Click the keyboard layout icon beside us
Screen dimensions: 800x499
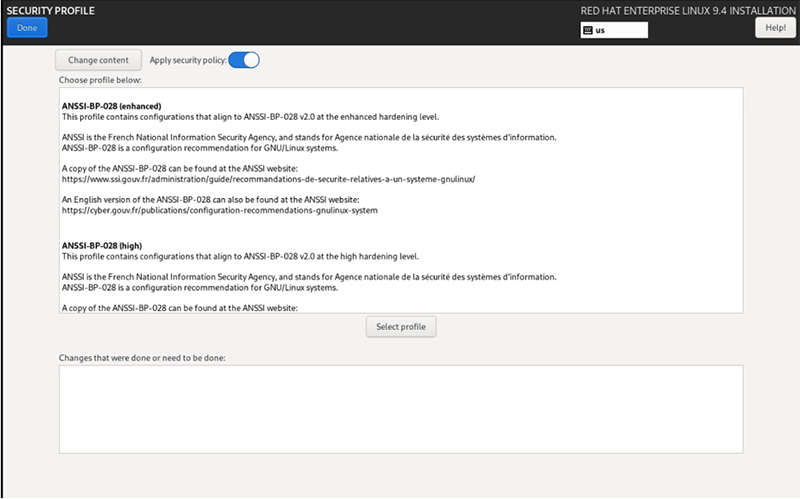[x=588, y=30]
